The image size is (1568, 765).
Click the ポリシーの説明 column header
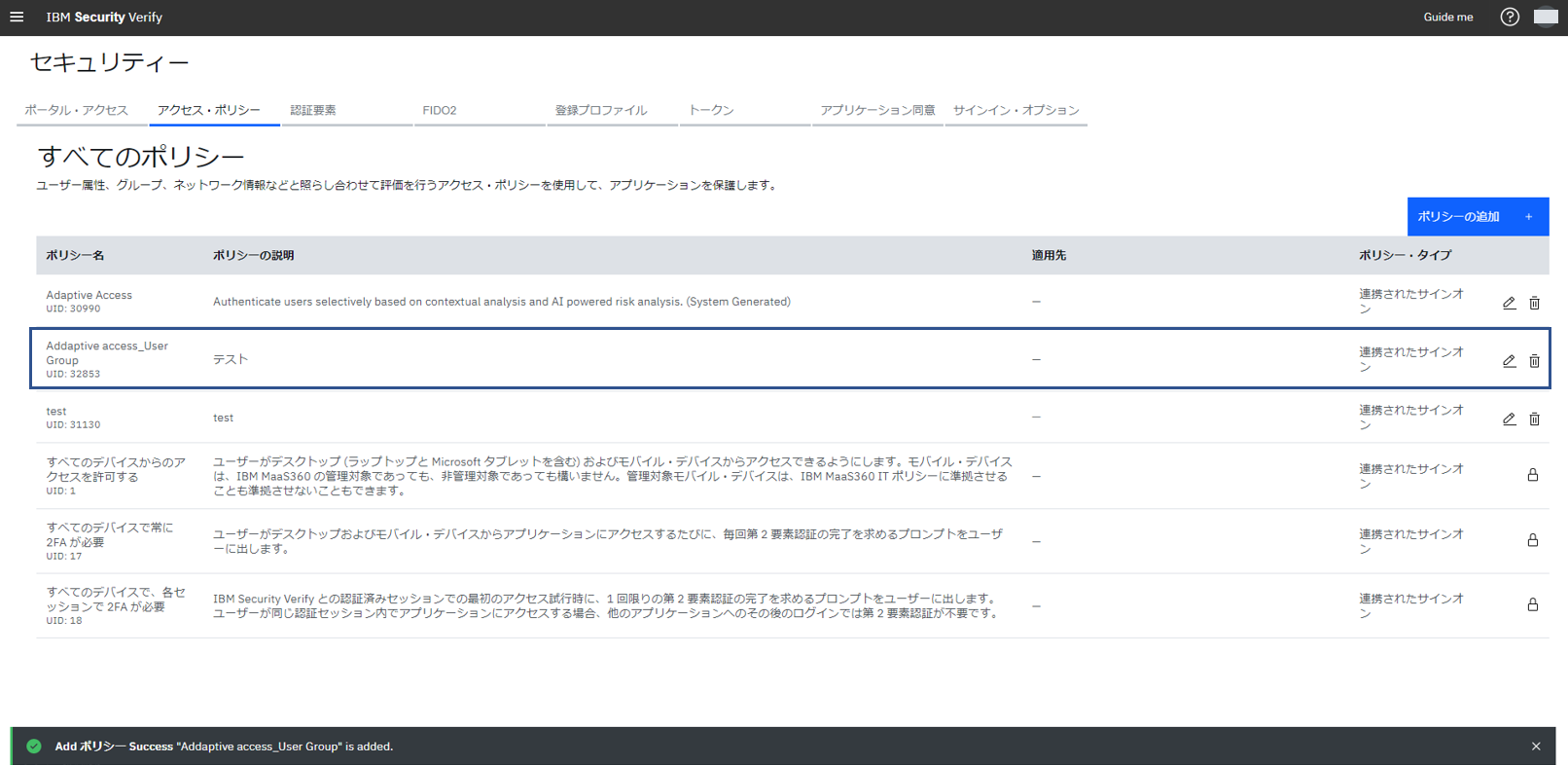[253, 255]
